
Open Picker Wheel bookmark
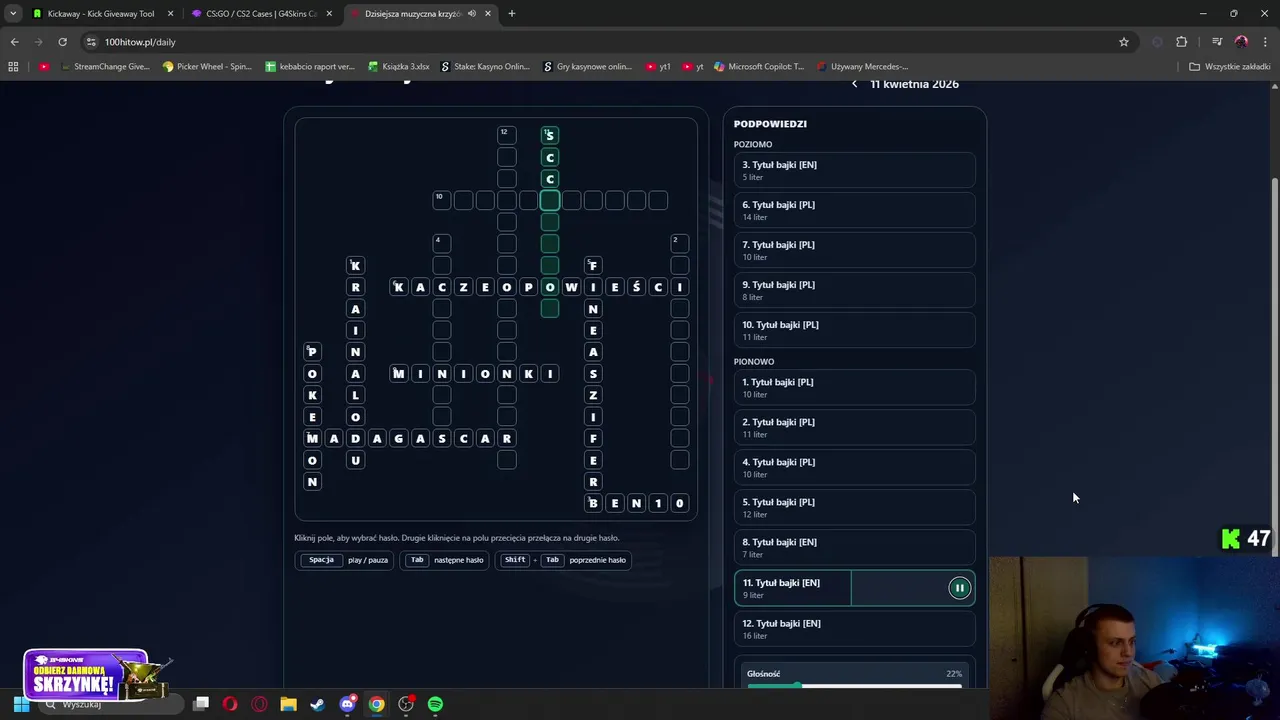click(208, 67)
